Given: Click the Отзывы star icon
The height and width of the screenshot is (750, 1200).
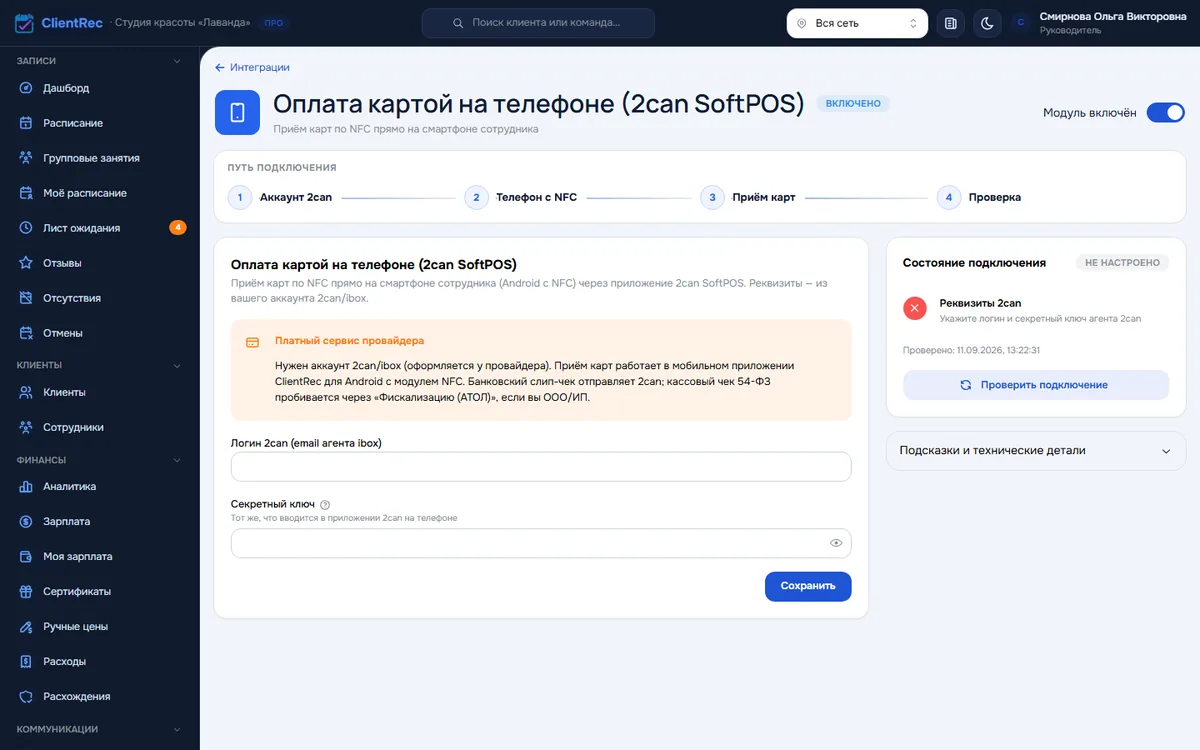Looking at the screenshot, I should point(27,263).
